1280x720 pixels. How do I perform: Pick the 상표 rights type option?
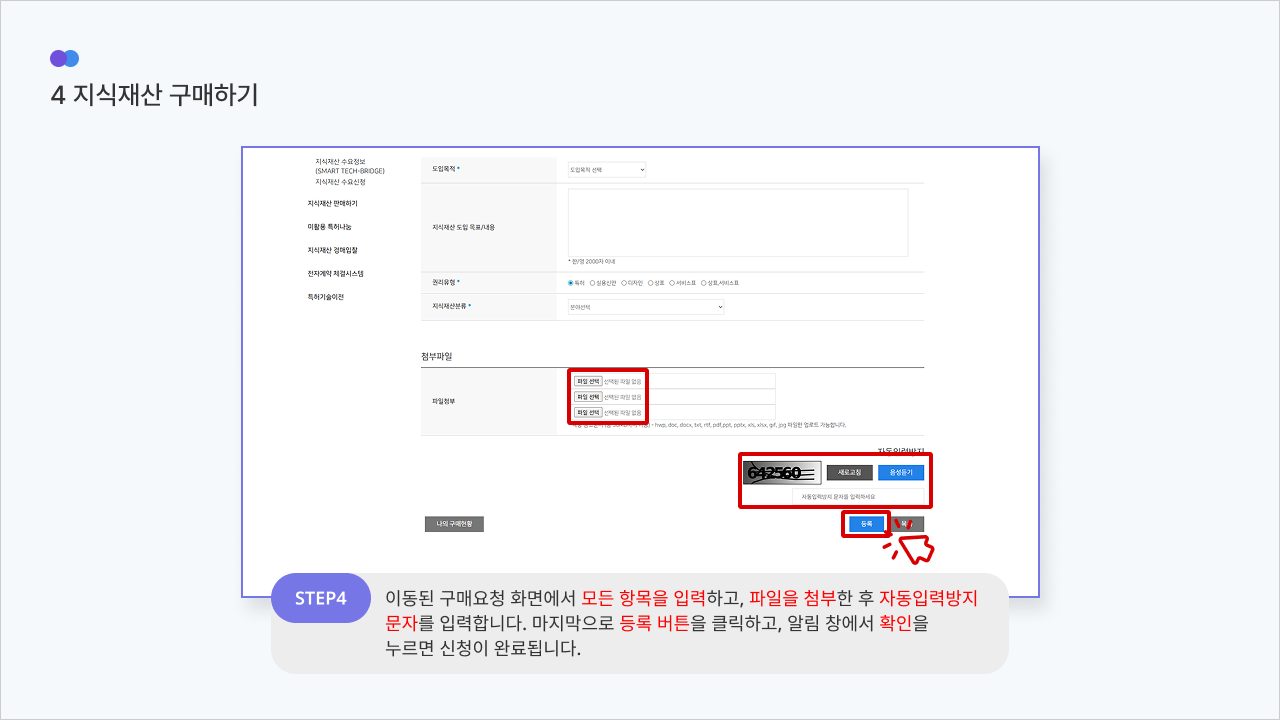[651, 283]
